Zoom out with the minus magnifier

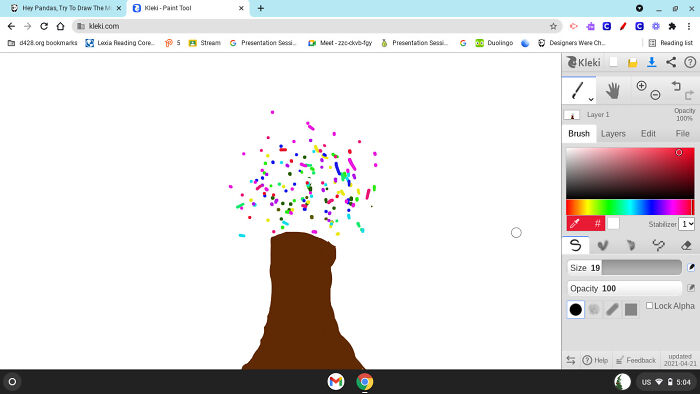[x=655, y=95]
